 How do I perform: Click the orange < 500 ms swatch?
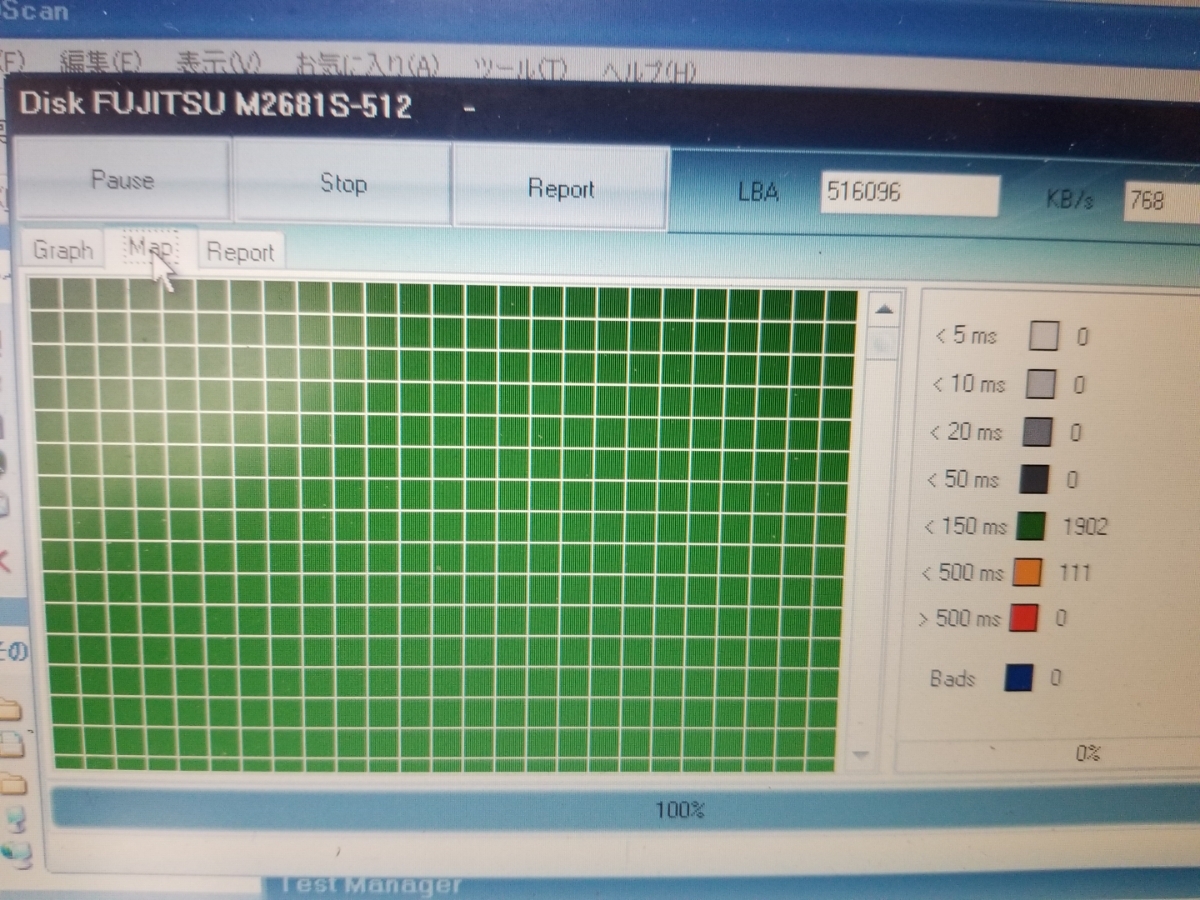(1026, 572)
